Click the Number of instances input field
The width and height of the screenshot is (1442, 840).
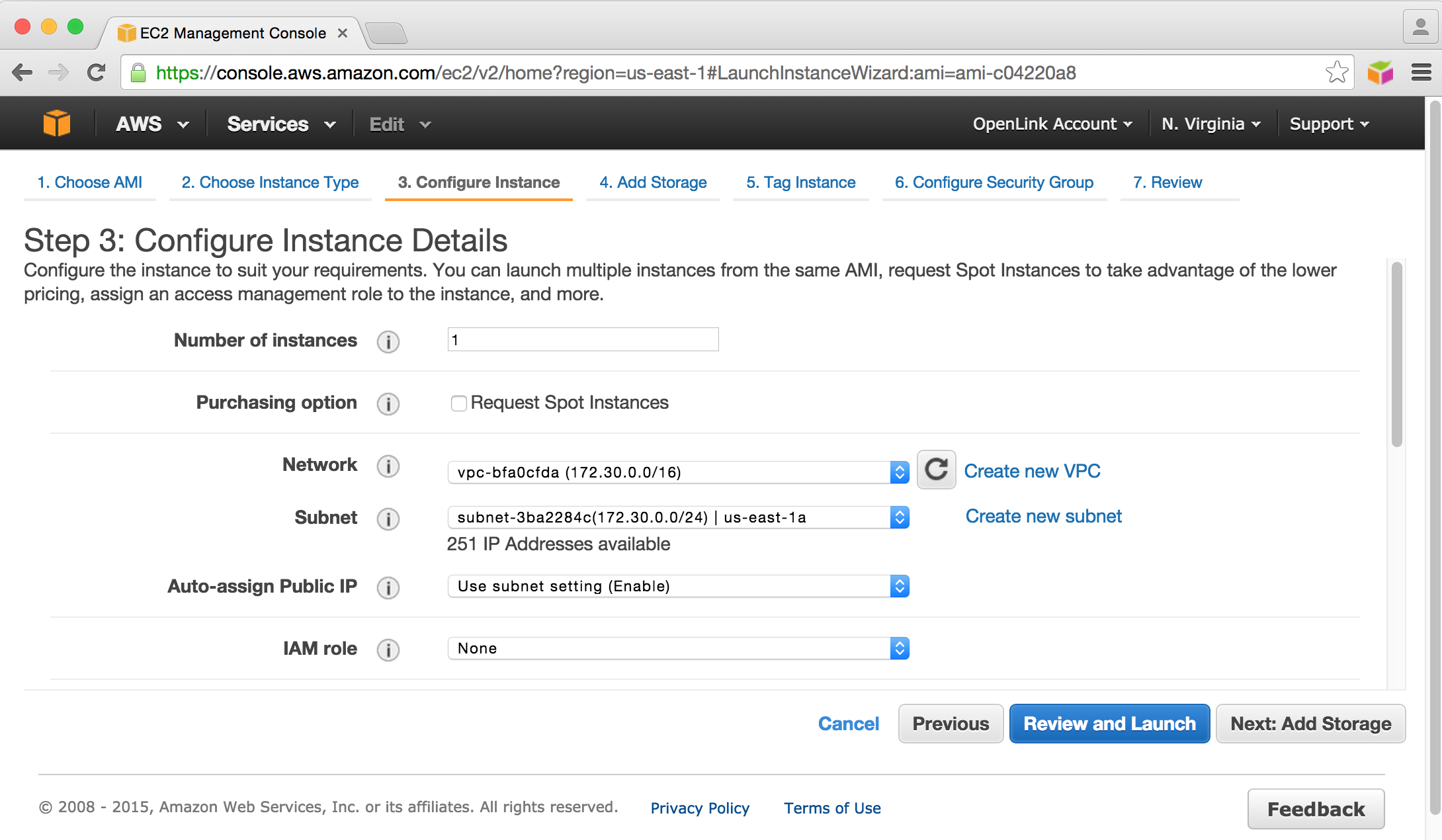pyautogui.click(x=583, y=340)
